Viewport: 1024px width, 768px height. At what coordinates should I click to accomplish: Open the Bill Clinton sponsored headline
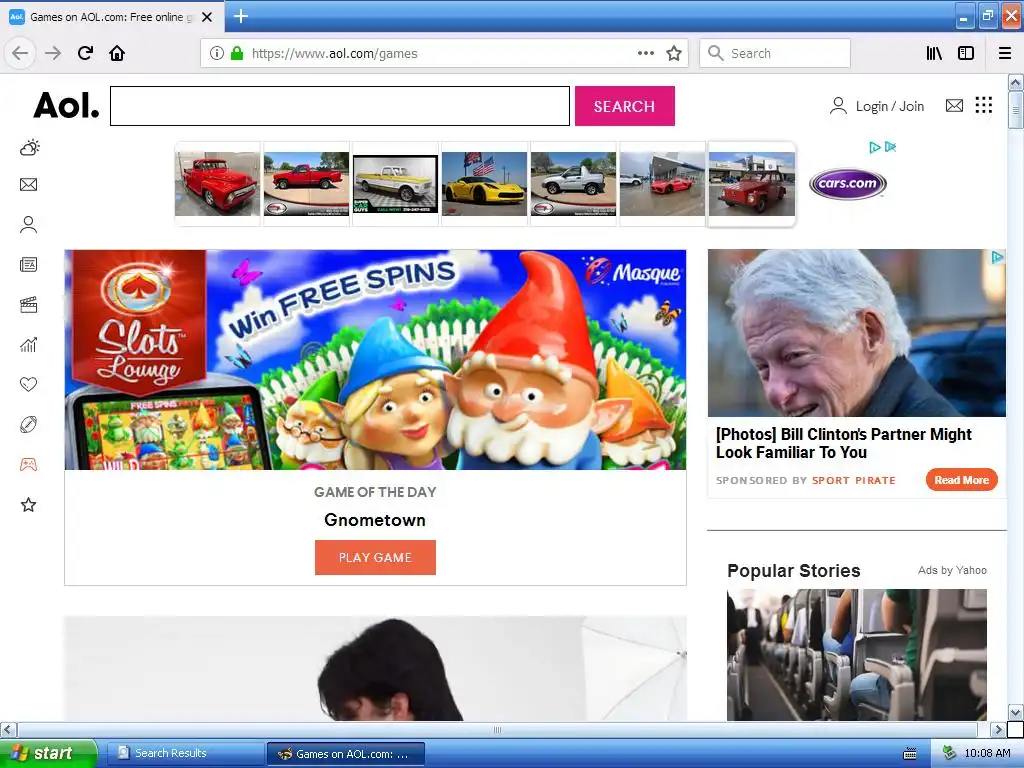coord(844,443)
